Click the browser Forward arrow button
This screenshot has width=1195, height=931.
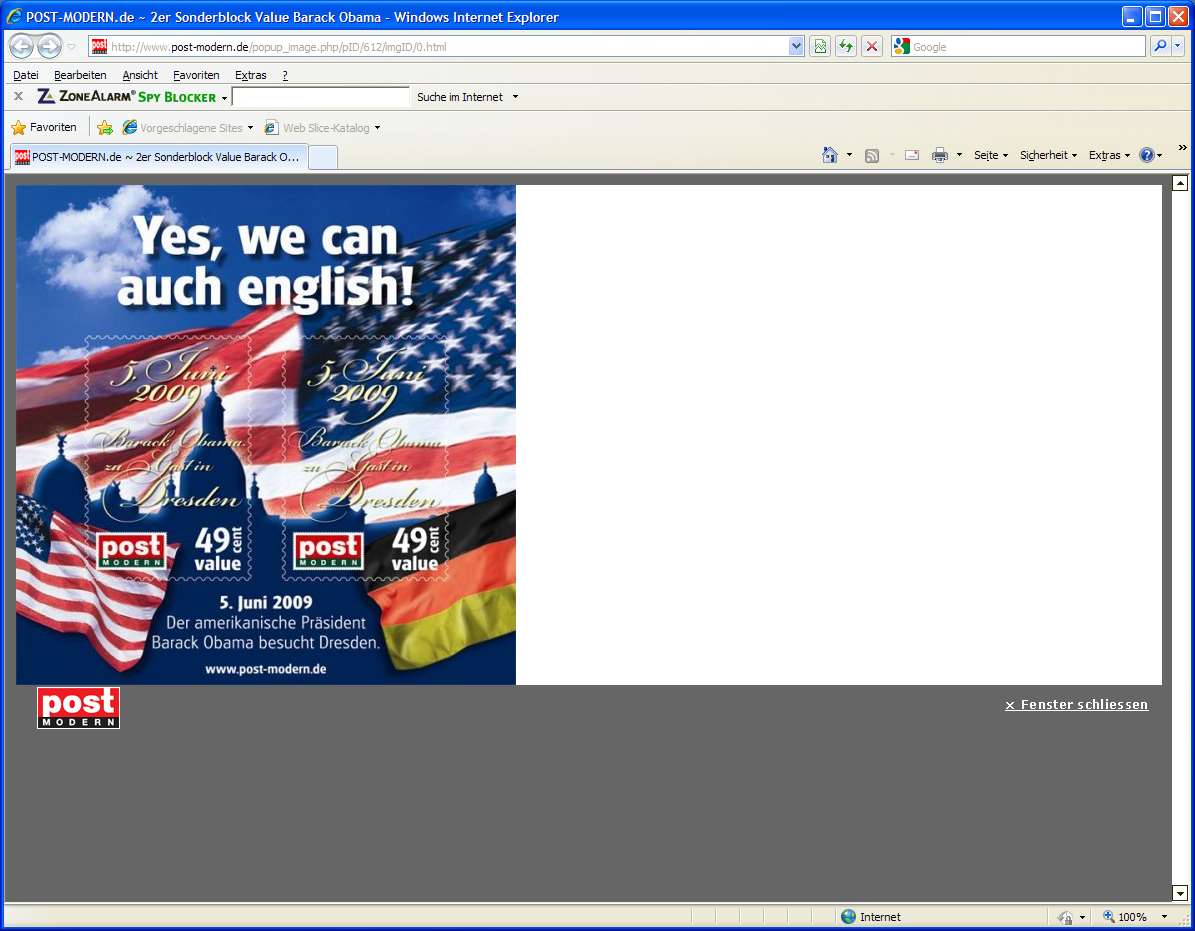[50, 46]
